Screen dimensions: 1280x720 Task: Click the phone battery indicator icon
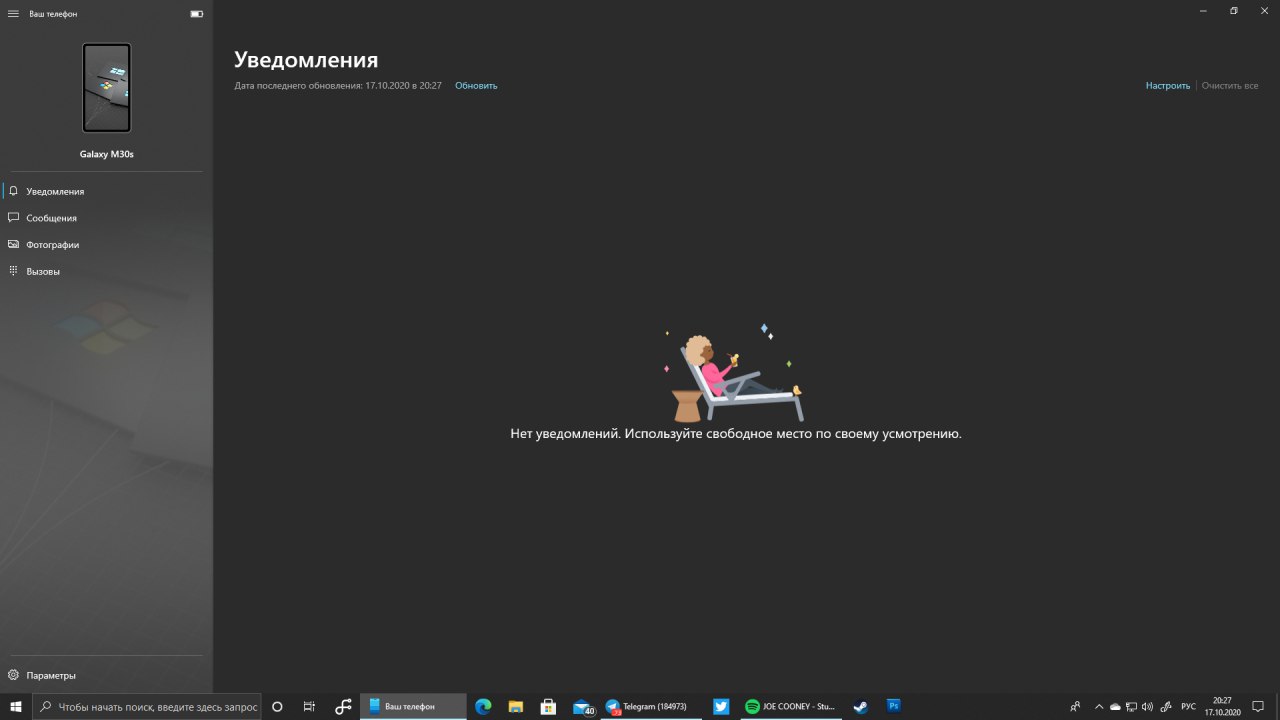coord(196,14)
